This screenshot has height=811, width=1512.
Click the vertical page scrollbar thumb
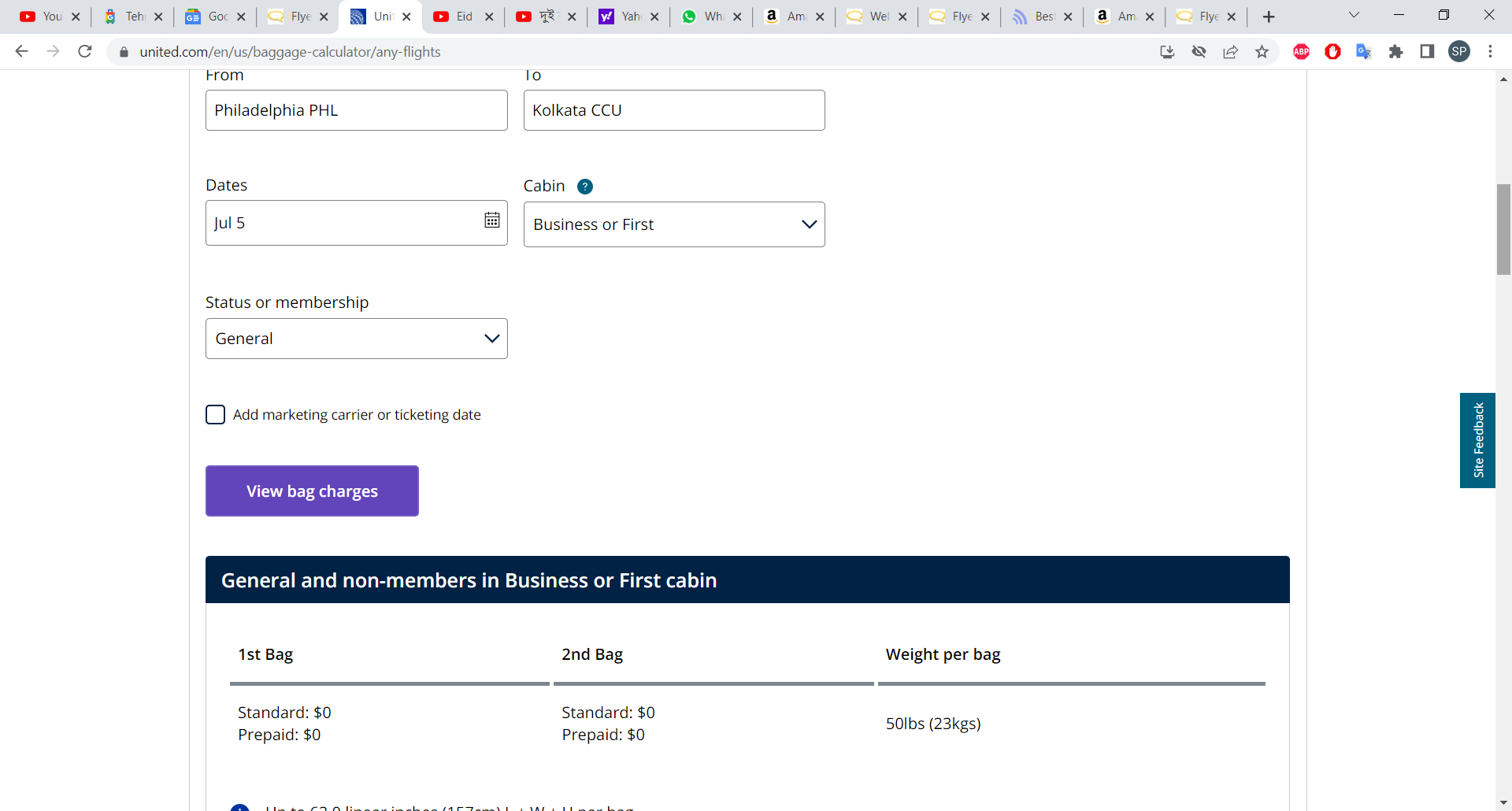1503,229
